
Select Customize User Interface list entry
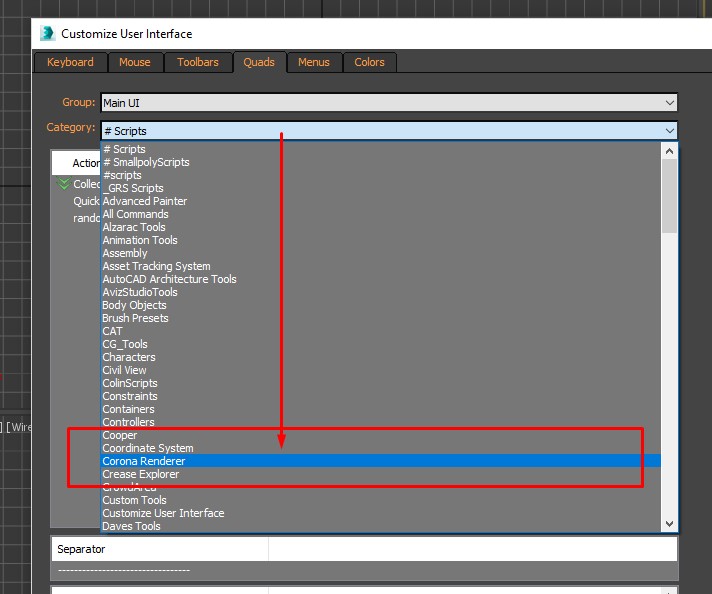point(163,513)
